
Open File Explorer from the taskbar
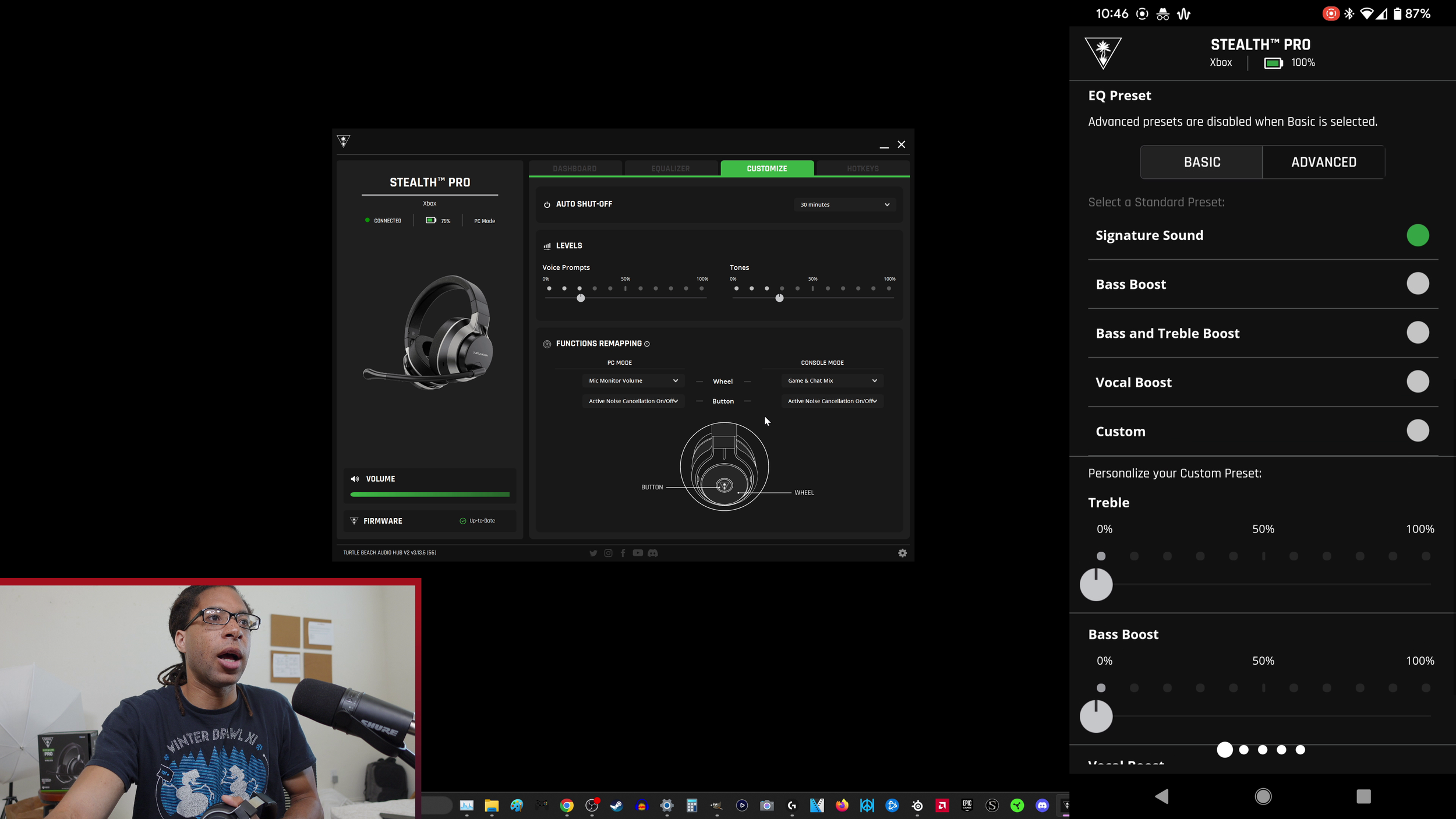[492, 806]
